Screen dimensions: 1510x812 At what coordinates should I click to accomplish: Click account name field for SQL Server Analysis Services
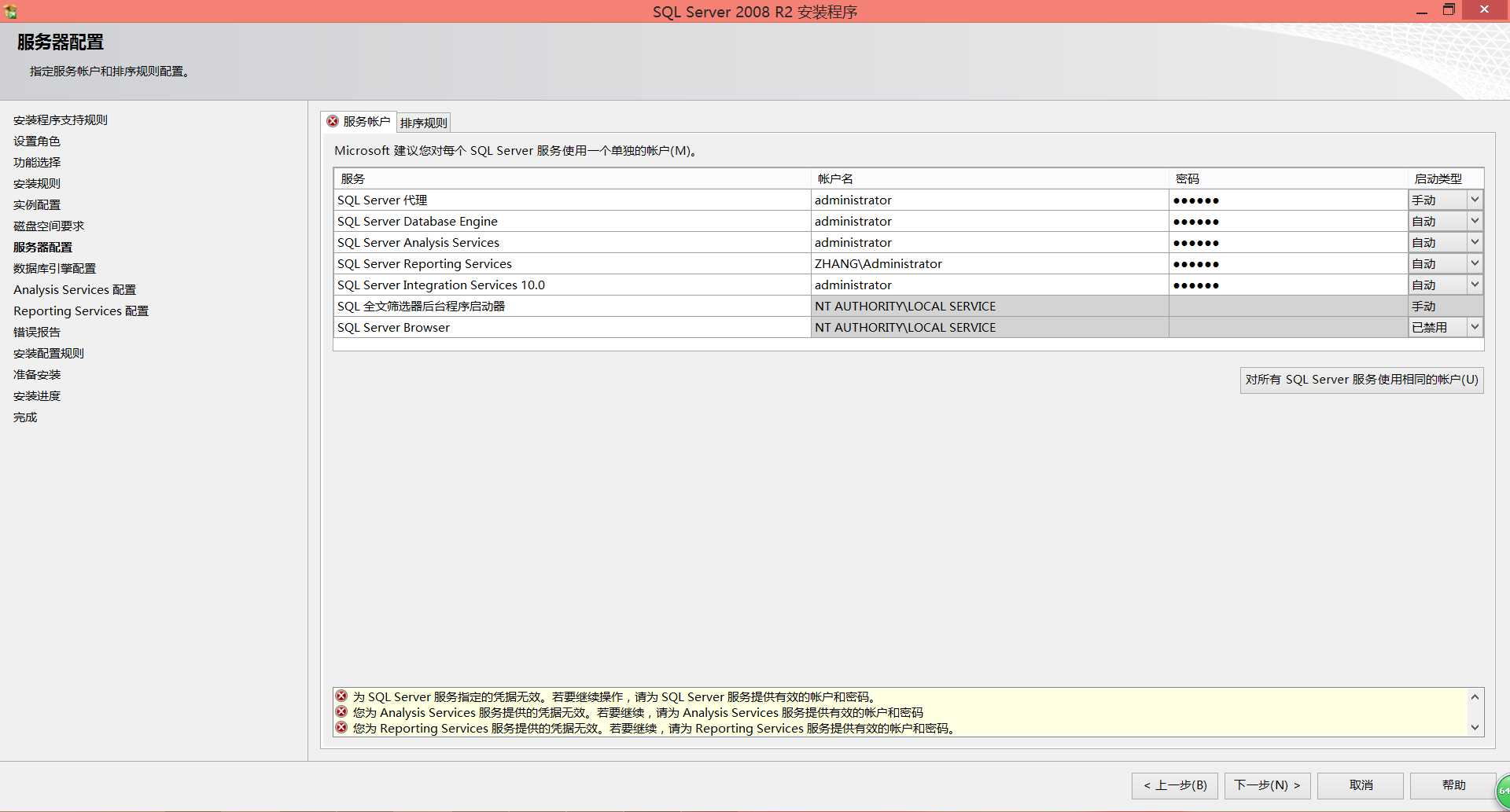coord(989,242)
